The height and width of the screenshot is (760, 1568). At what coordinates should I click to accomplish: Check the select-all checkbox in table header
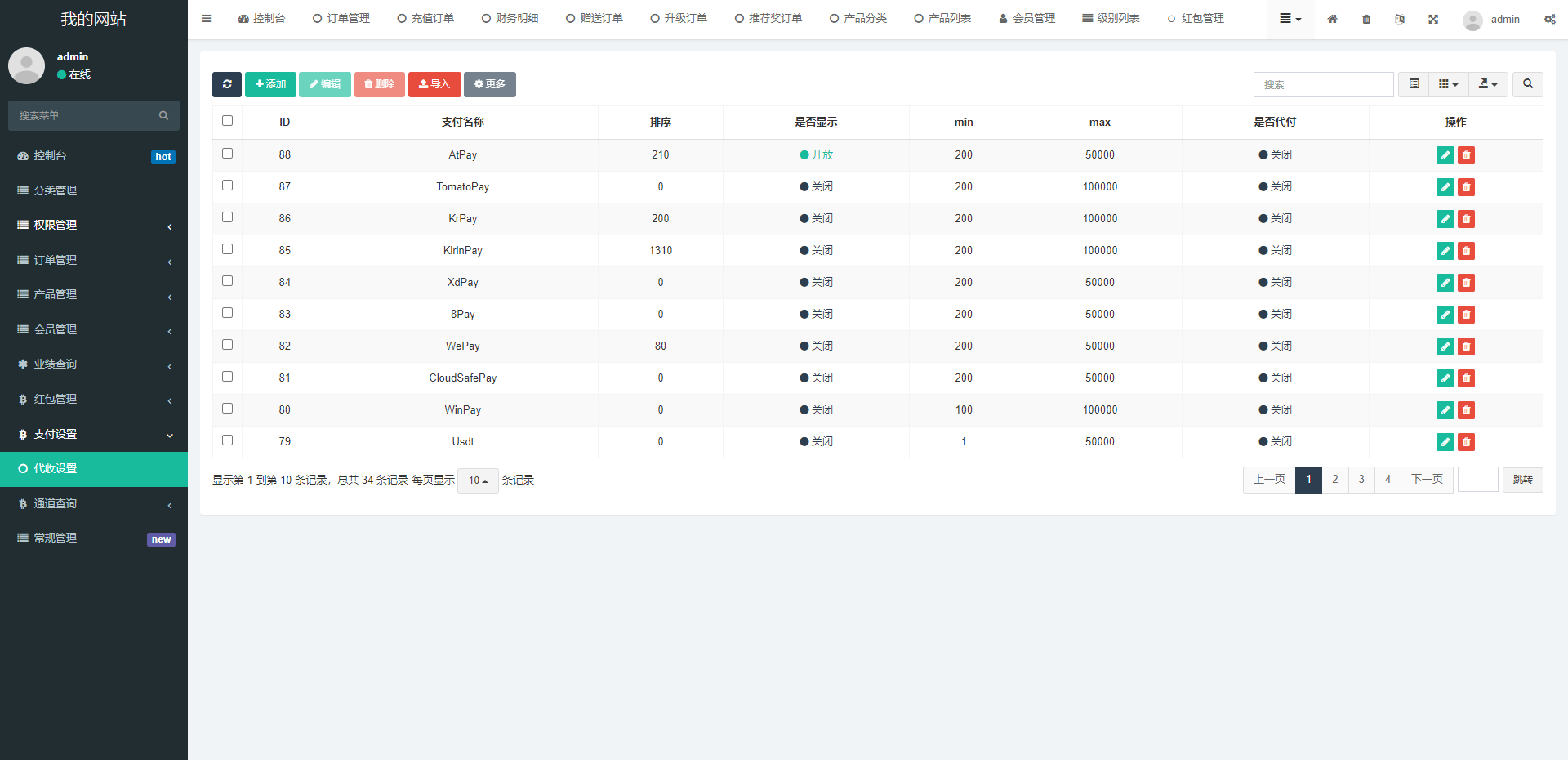point(227,121)
